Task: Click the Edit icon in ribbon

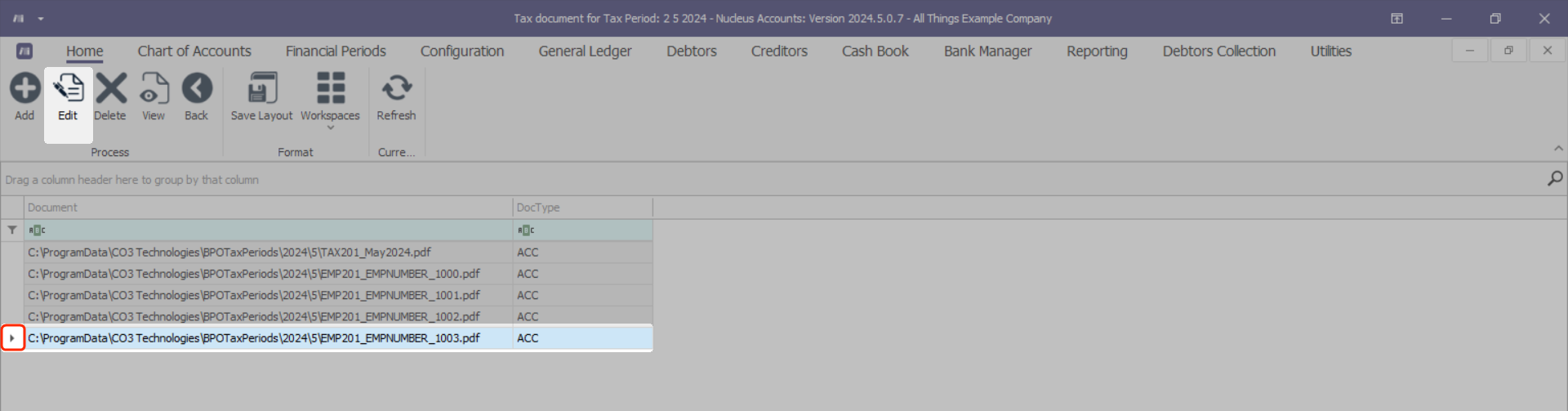Action: [x=68, y=88]
